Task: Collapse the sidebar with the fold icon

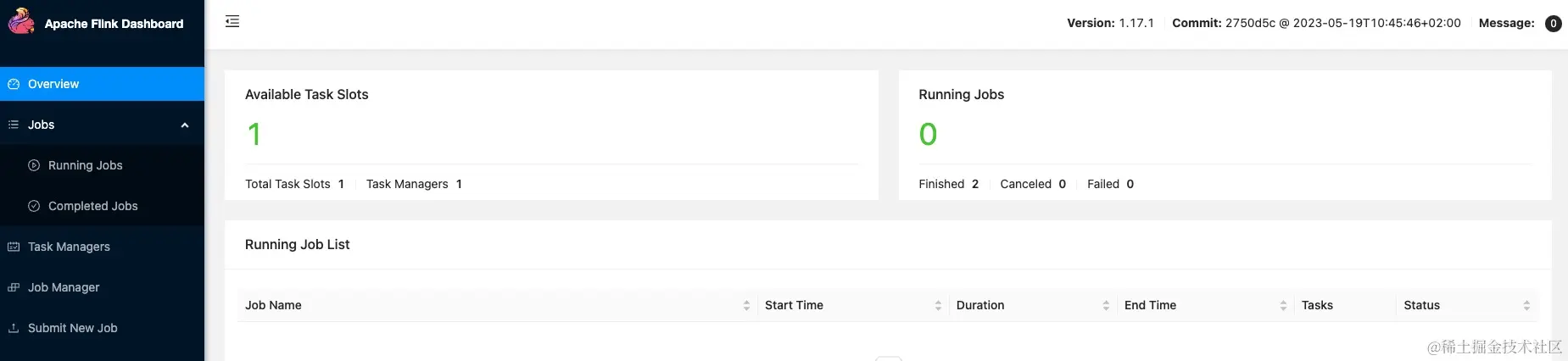Action: pos(232,21)
